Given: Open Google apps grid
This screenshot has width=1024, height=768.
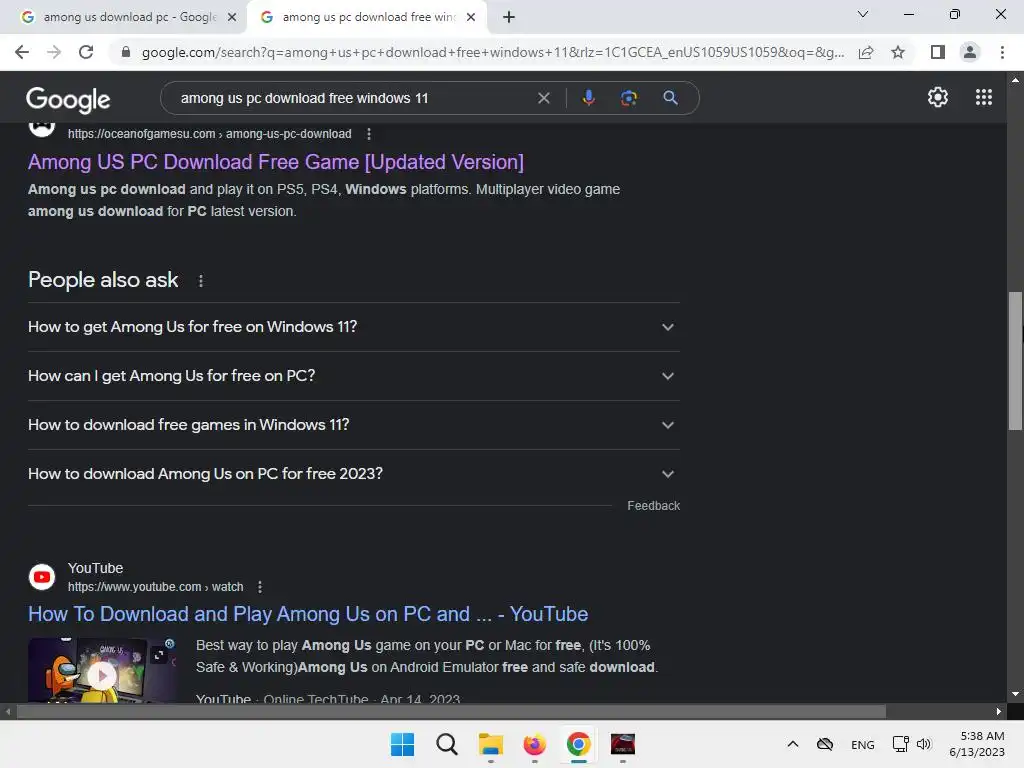Looking at the screenshot, I should click(984, 97).
